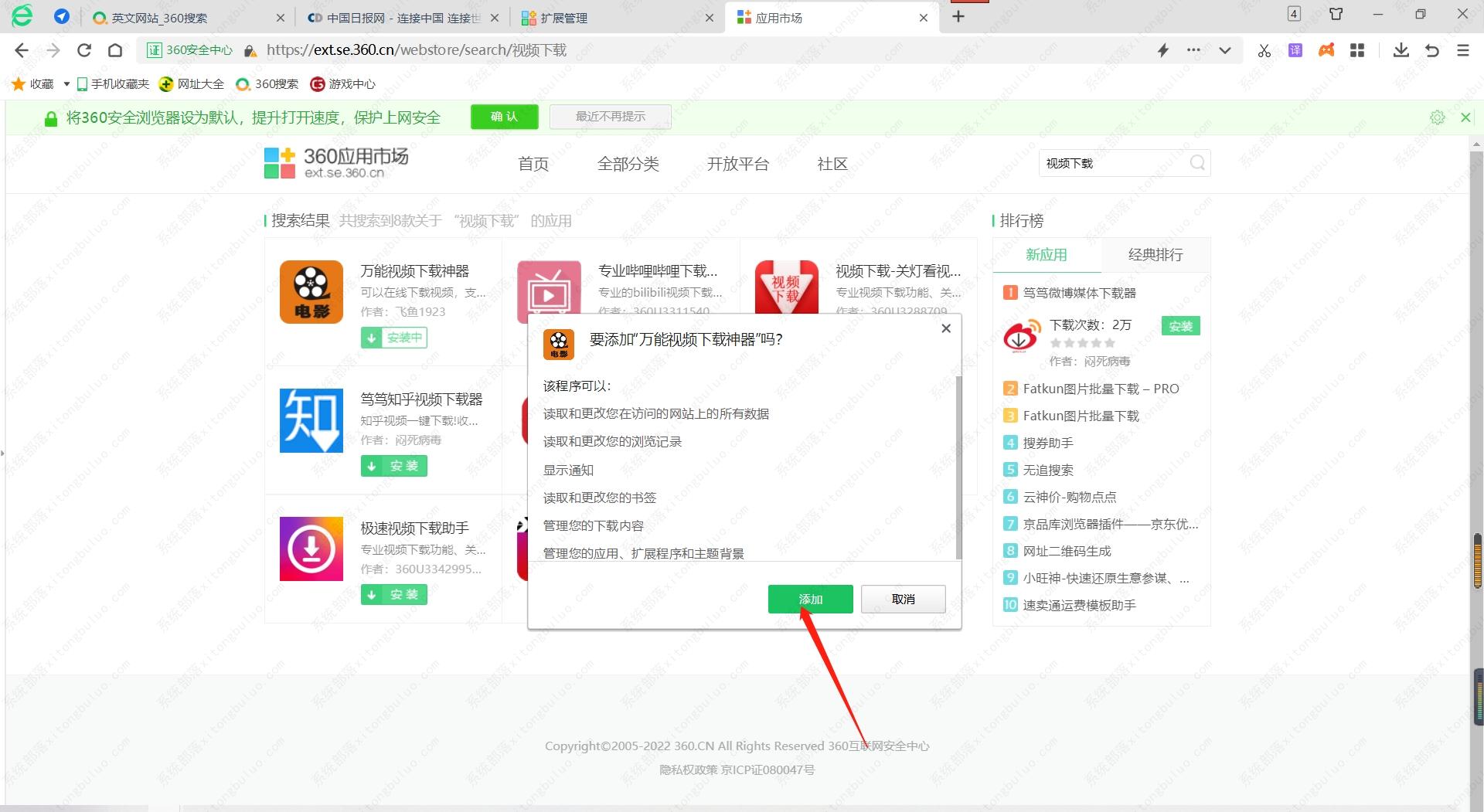
Task: Close the add-extension dialog with X
Action: click(x=946, y=328)
